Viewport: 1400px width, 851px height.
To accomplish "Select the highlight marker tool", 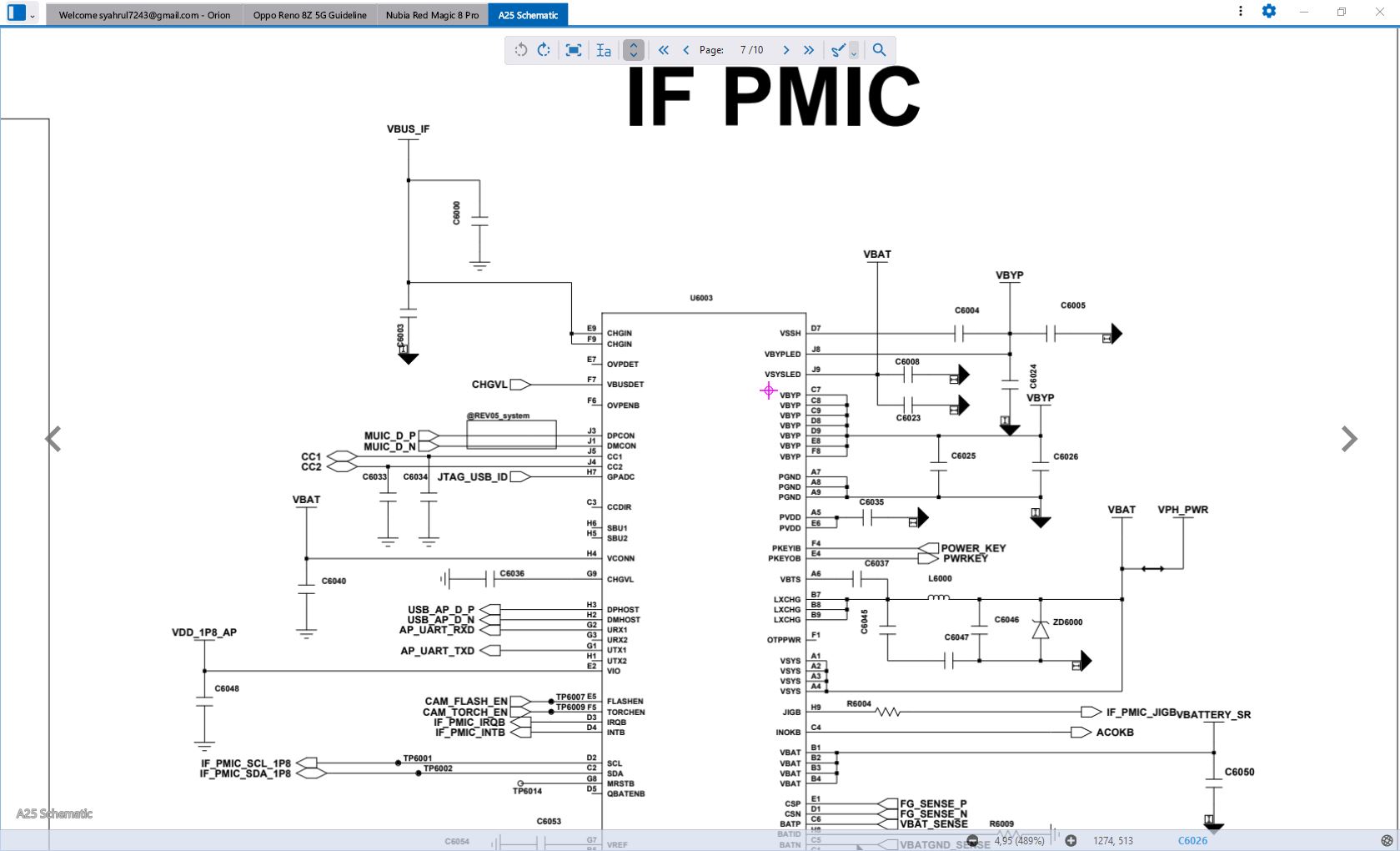I will click(839, 50).
